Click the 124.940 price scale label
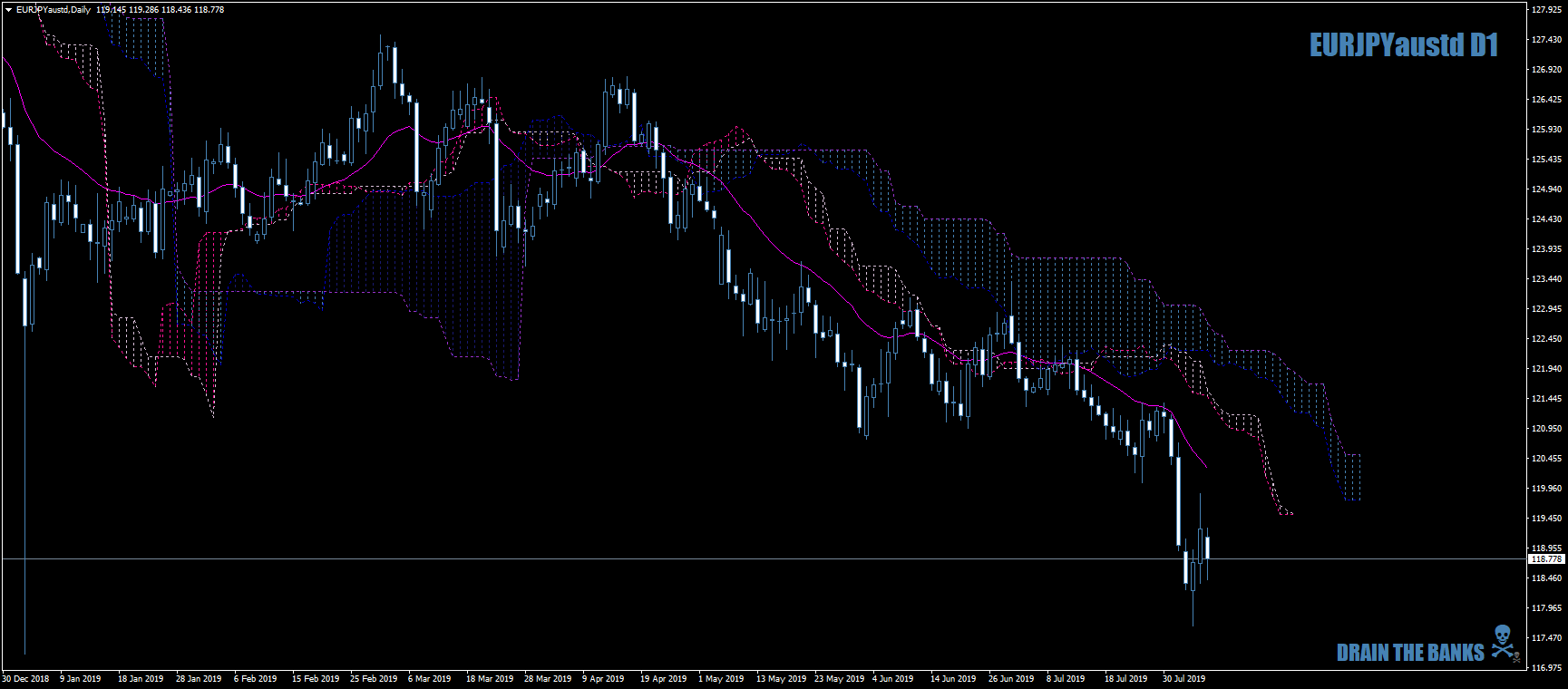 click(x=1547, y=189)
